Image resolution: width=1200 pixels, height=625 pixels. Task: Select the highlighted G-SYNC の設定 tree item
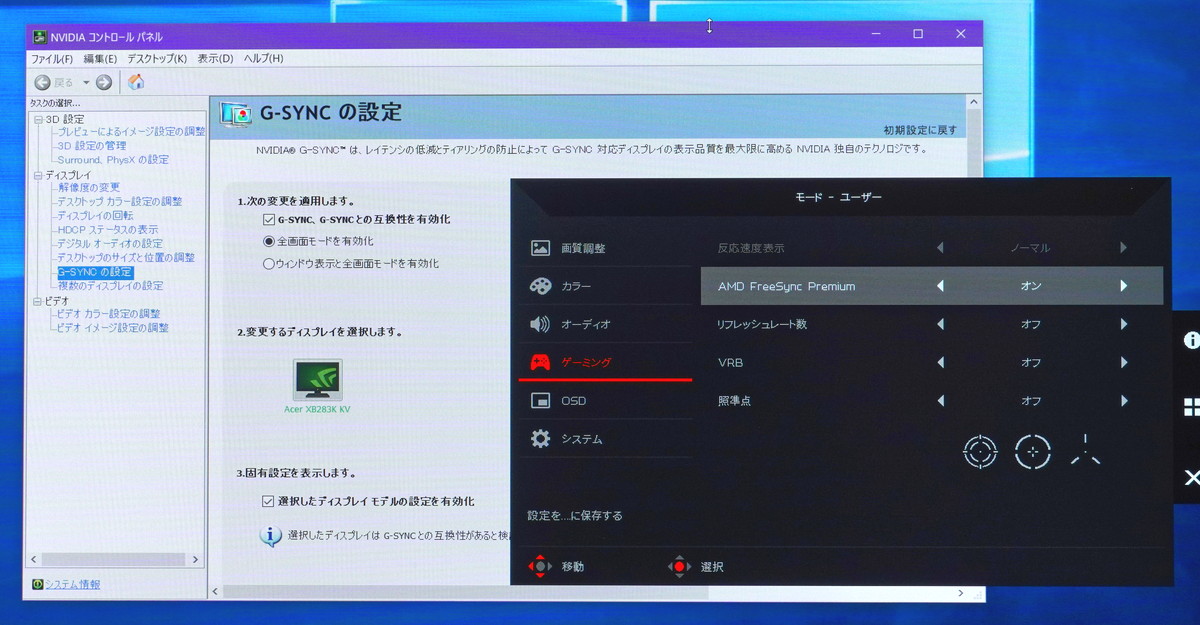95,272
